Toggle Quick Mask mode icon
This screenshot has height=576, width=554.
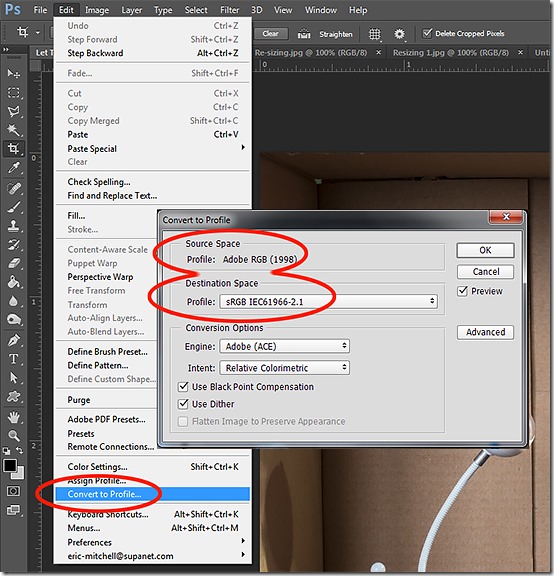point(14,491)
